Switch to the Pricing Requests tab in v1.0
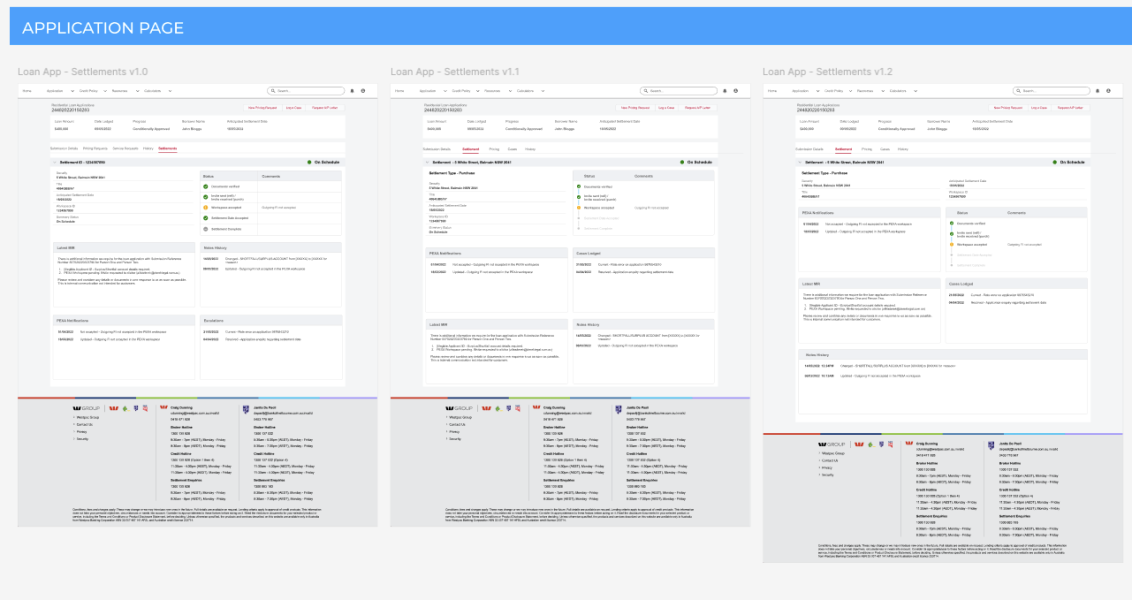Viewport: 1132px width, 600px height. [95, 149]
